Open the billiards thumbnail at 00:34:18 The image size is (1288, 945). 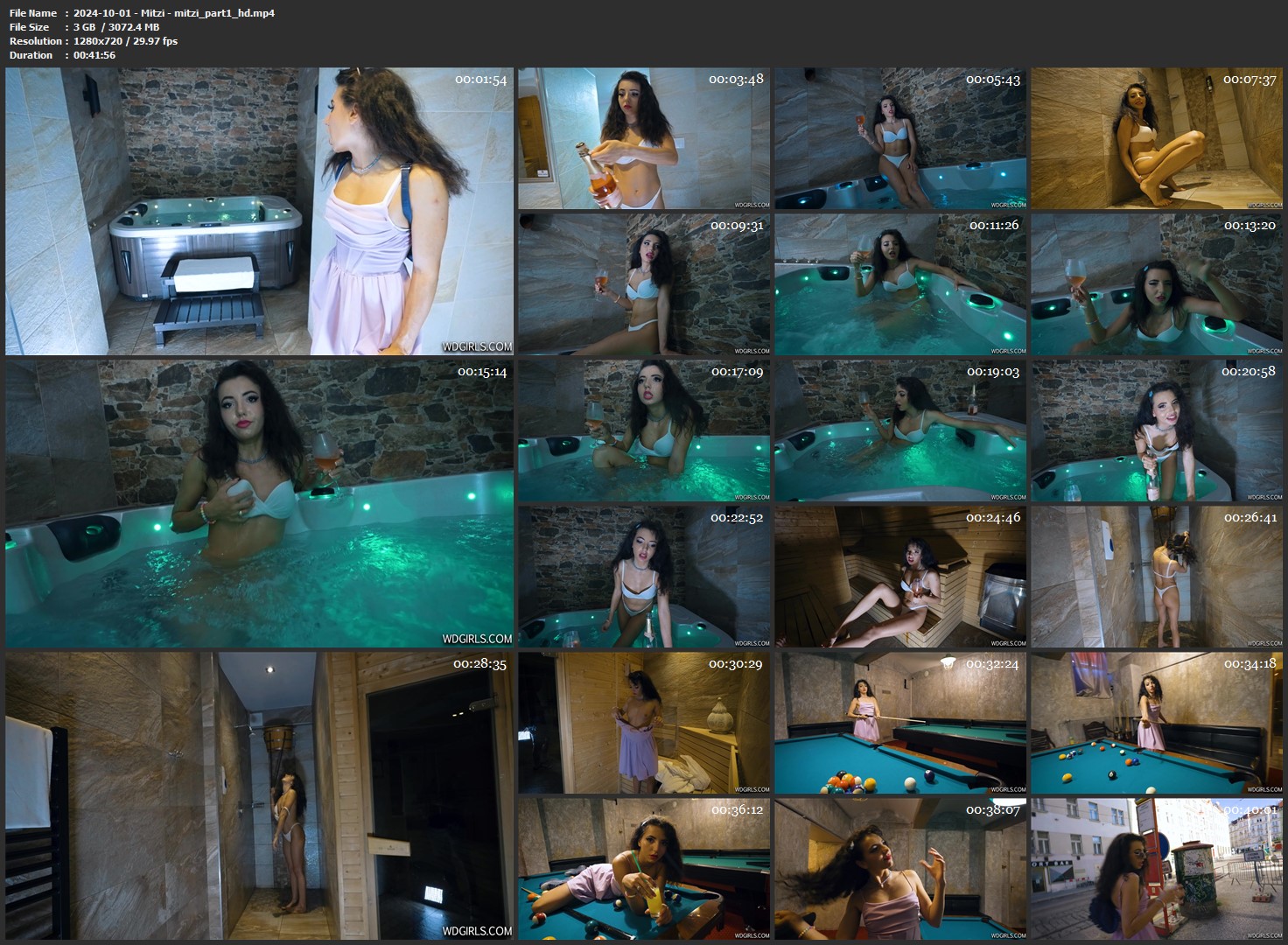click(1157, 723)
